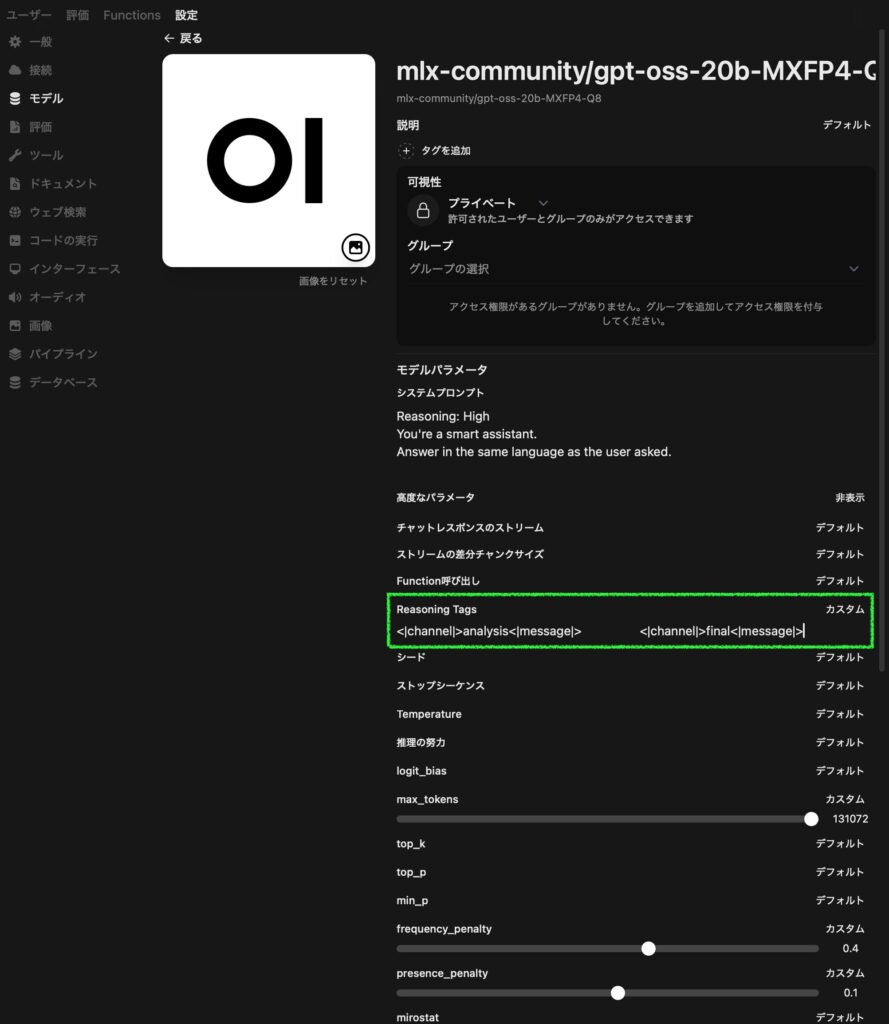Click the reasoning end tag input field
889x1024 pixels.
pos(752,632)
